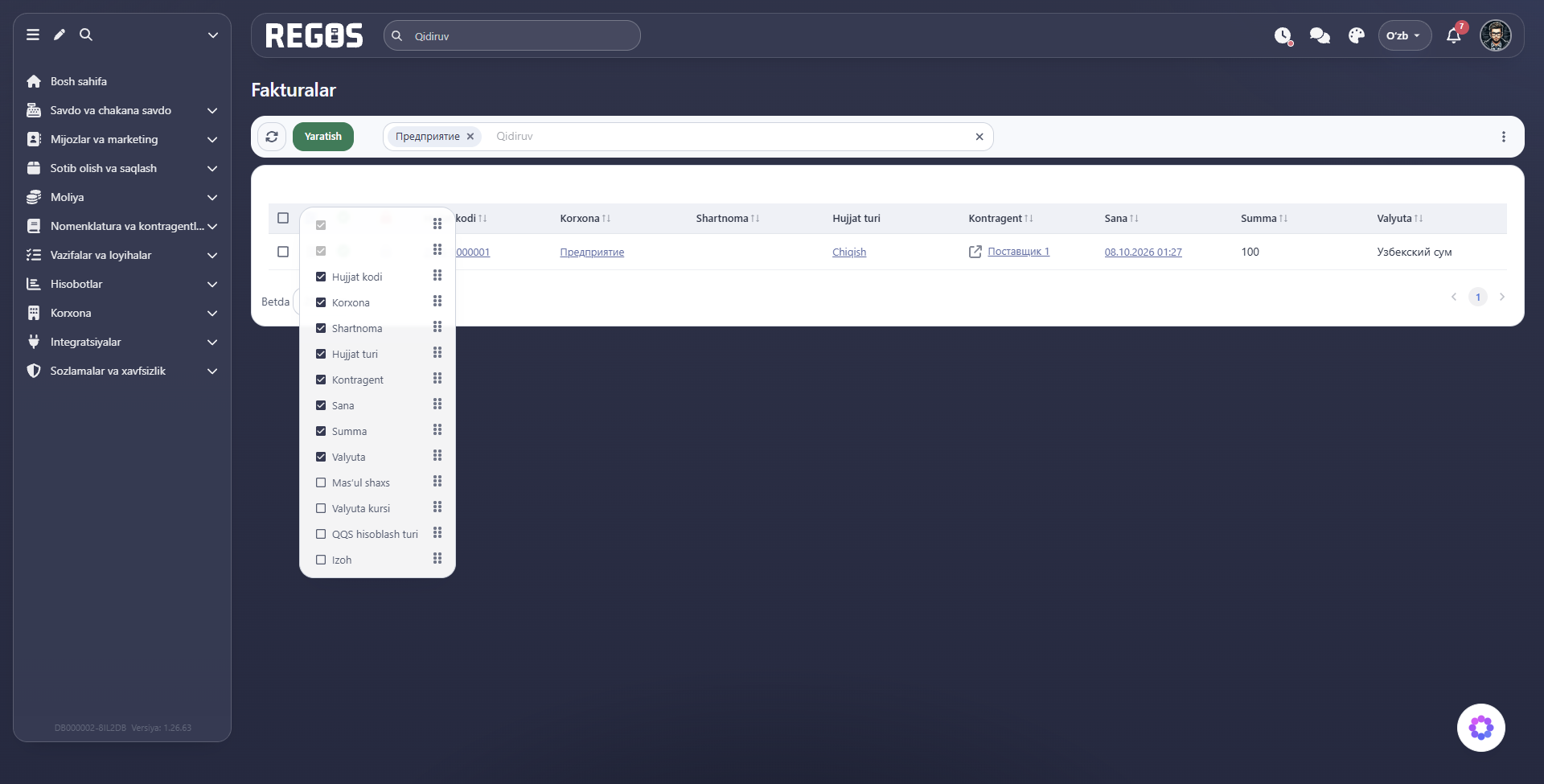
Task: Uncheck the Hujjat kodi column checkbox
Action: [321, 277]
